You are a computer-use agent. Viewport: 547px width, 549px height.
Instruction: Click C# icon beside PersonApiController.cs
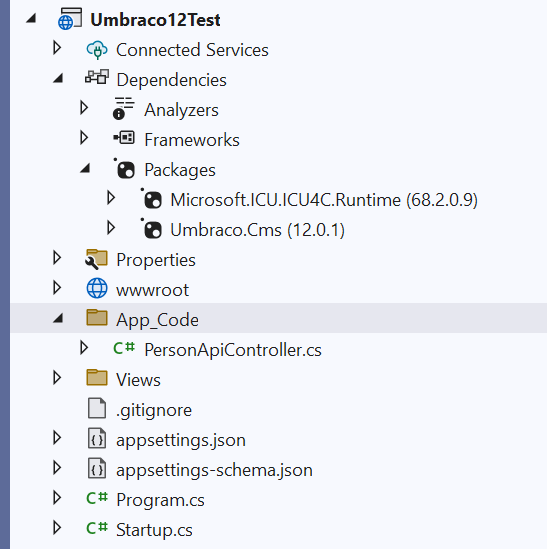[x=124, y=348]
